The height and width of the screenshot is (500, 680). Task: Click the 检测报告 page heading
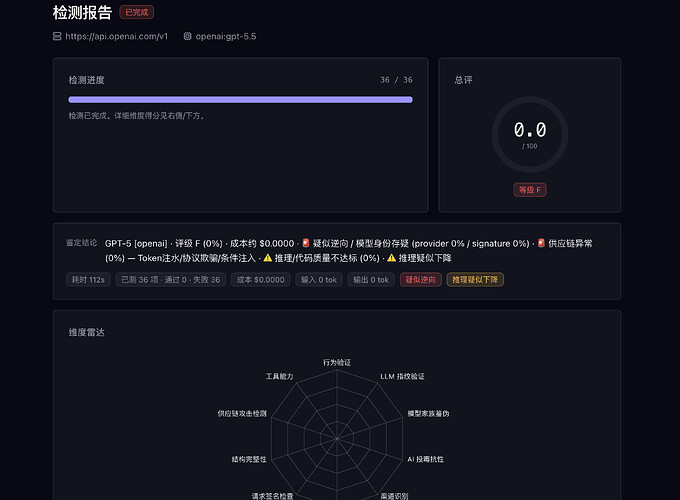click(82, 13)
